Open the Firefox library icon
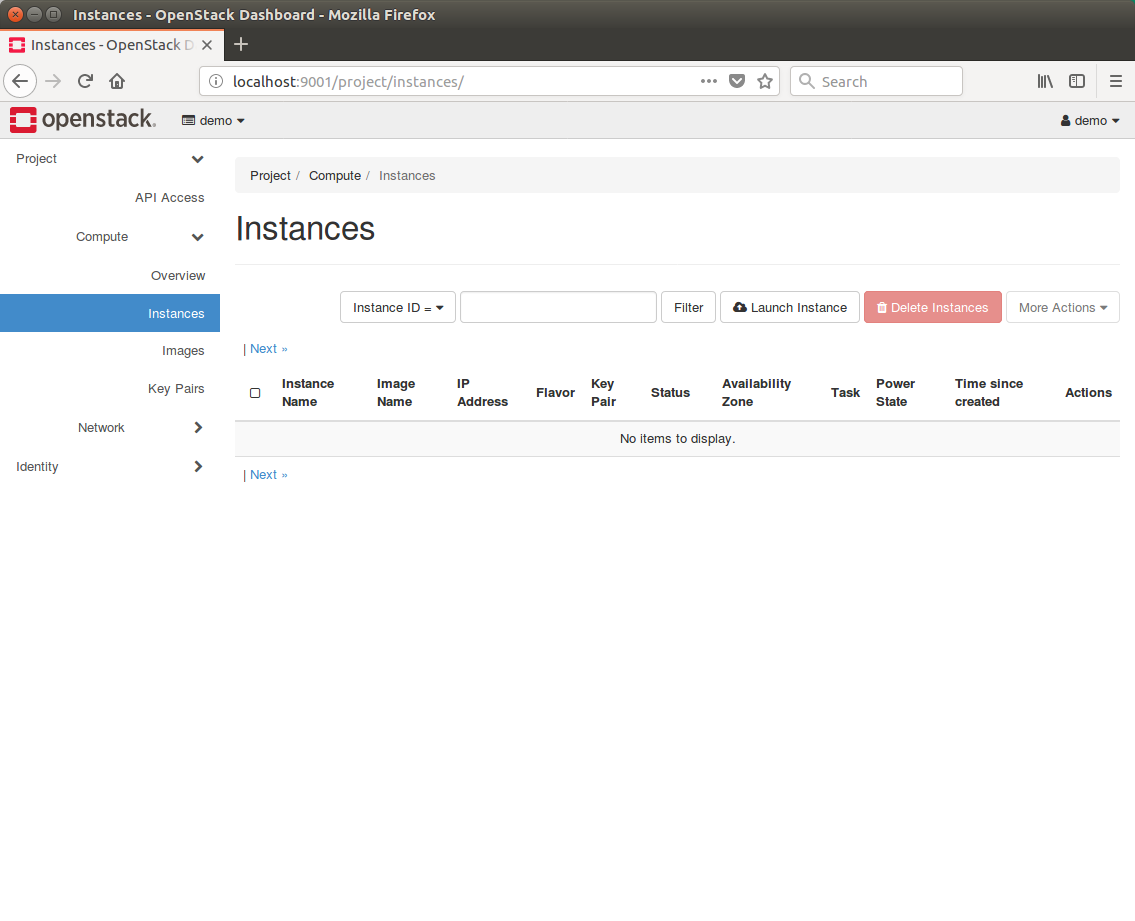 click(x=1045, y=81)
